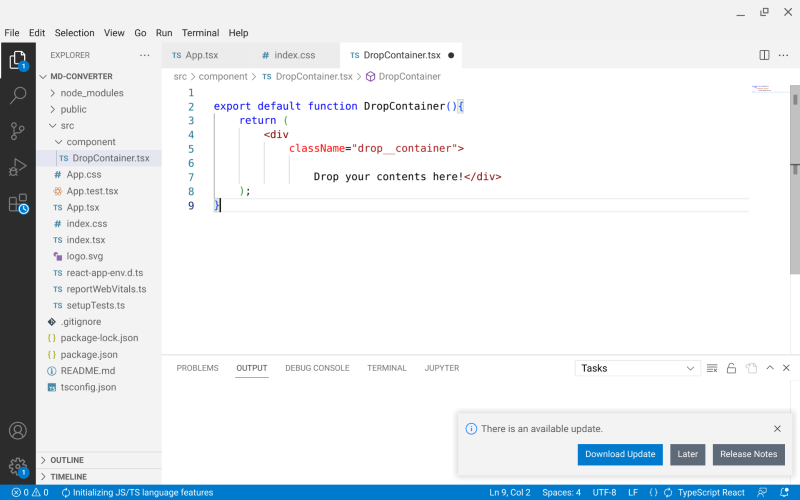Viewport: 800px width, 500px height.
Task: Open the Terminal menu
Action: 201,33
